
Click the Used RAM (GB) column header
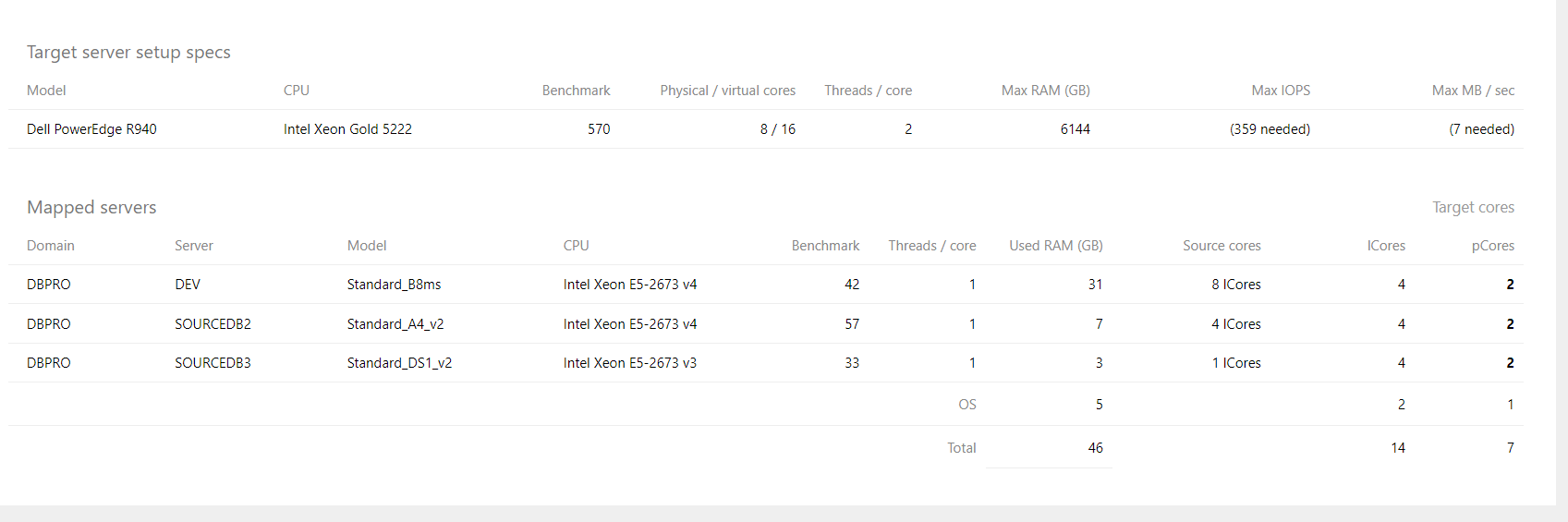(x=1055, y=246)
